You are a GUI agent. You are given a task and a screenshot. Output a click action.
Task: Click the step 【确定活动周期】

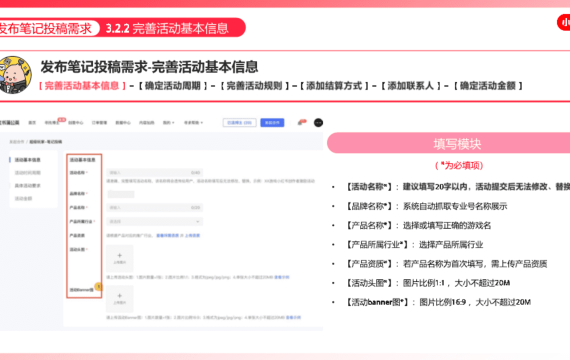pyautogui.click(x=173, y=86)
